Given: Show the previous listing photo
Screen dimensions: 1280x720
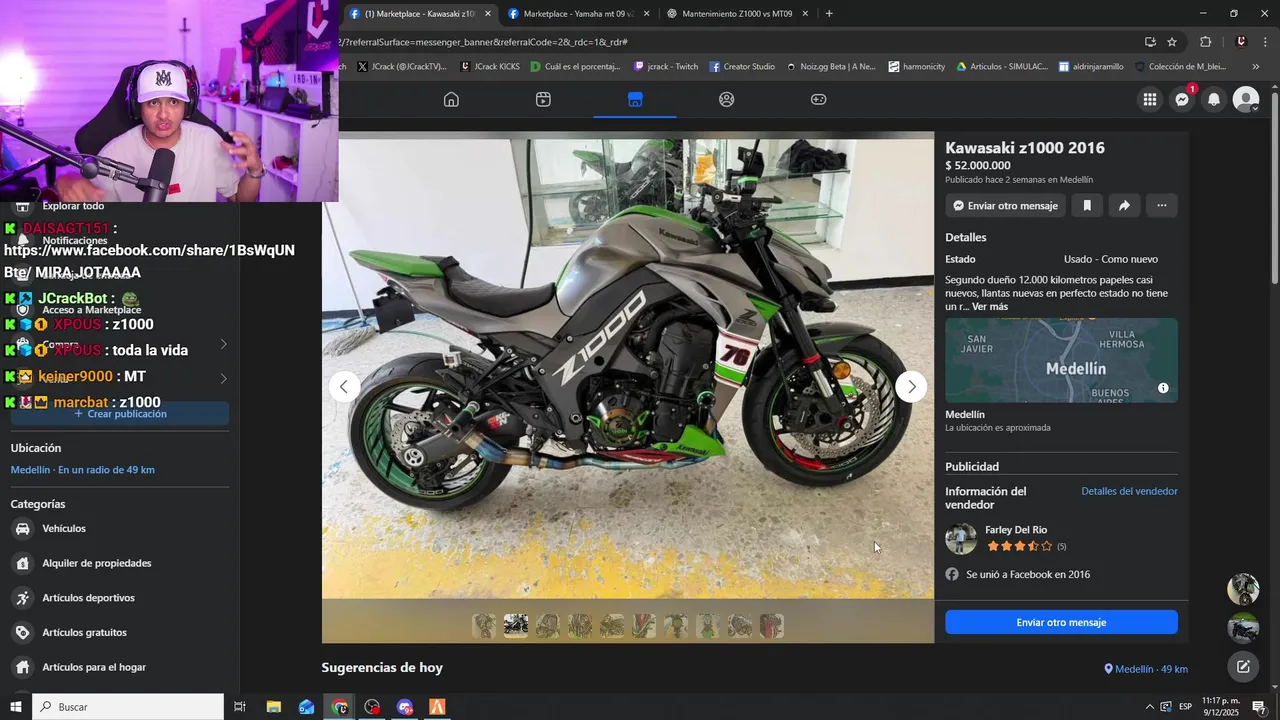Looking at the screenshot, I should point(344,387).
